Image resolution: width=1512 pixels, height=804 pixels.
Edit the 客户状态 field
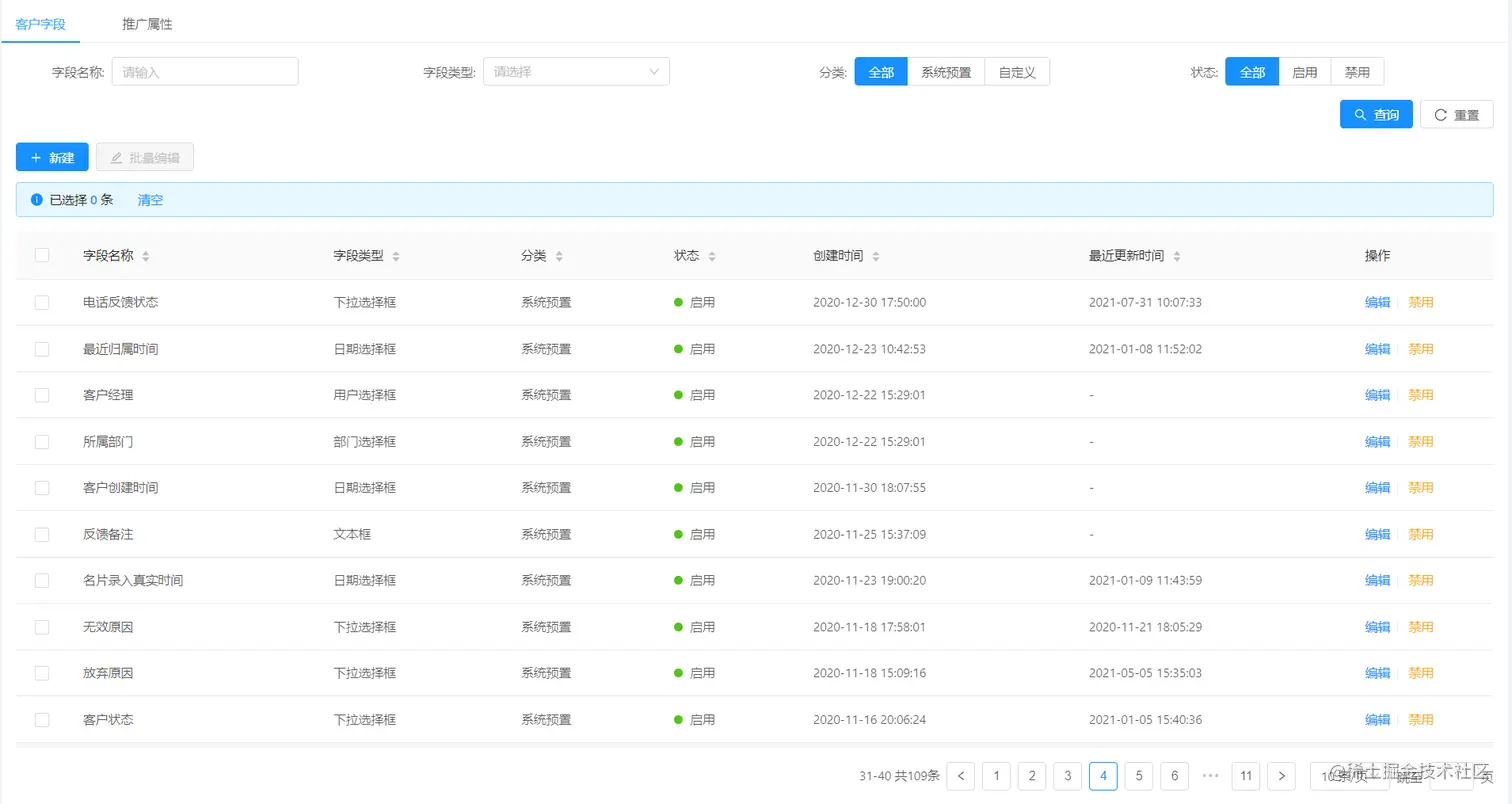[1377, 719]
